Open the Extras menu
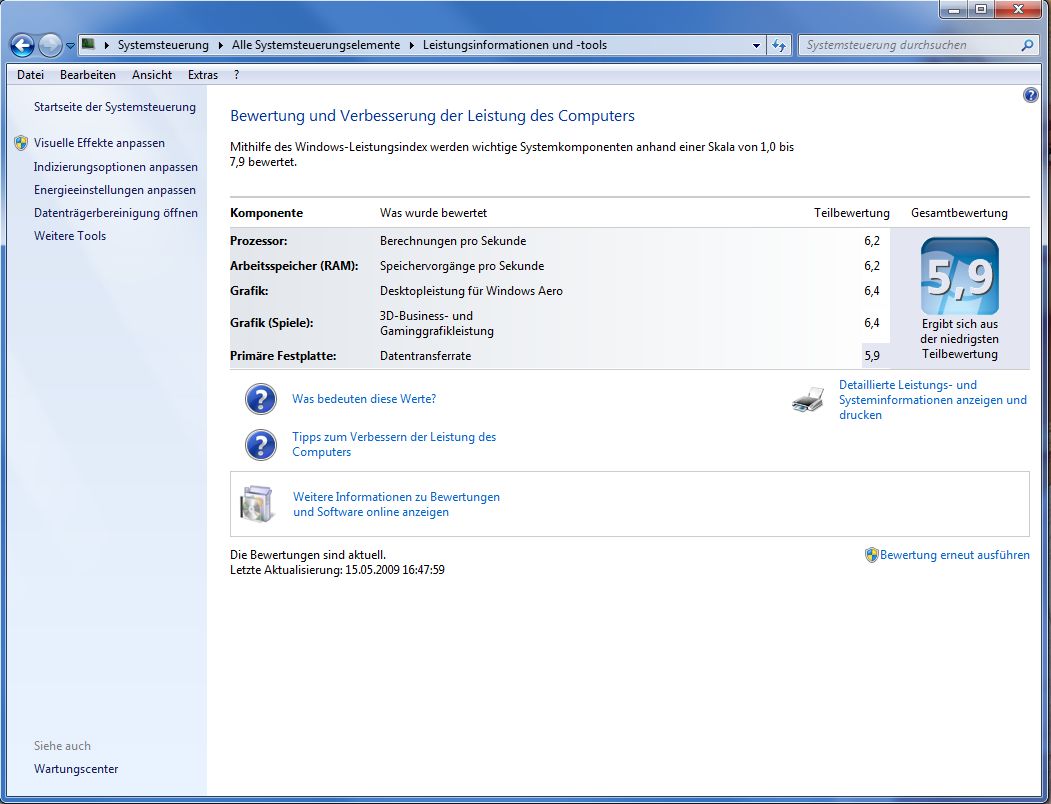The height and width of the screenshot is (804, 1051). click(x=202, y=75)
